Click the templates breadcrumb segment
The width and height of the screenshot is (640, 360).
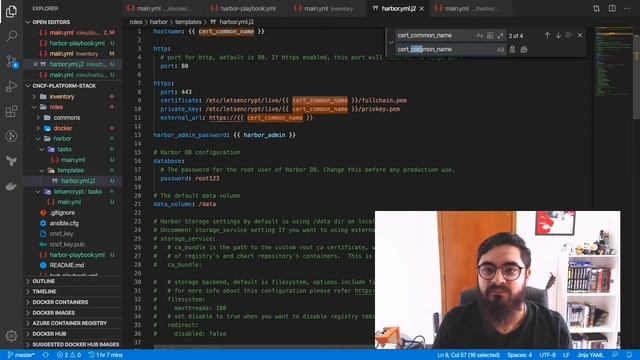[188, 22]
